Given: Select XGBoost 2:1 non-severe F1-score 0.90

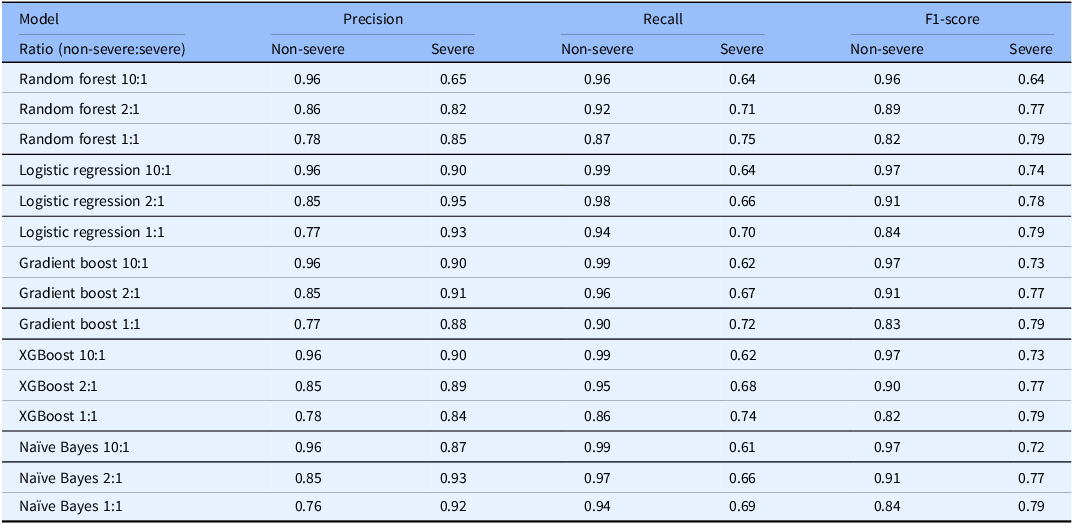Looking at the screenshot, I should 888,386.
